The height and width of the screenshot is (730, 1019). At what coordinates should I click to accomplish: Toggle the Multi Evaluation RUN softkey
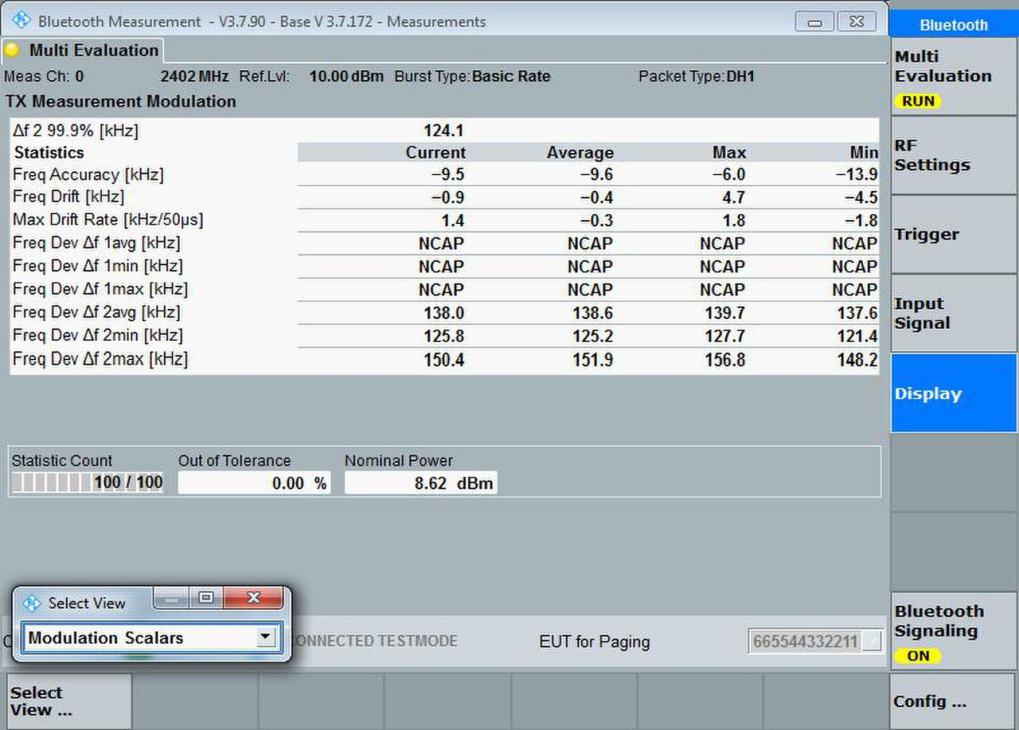(953, 77)
